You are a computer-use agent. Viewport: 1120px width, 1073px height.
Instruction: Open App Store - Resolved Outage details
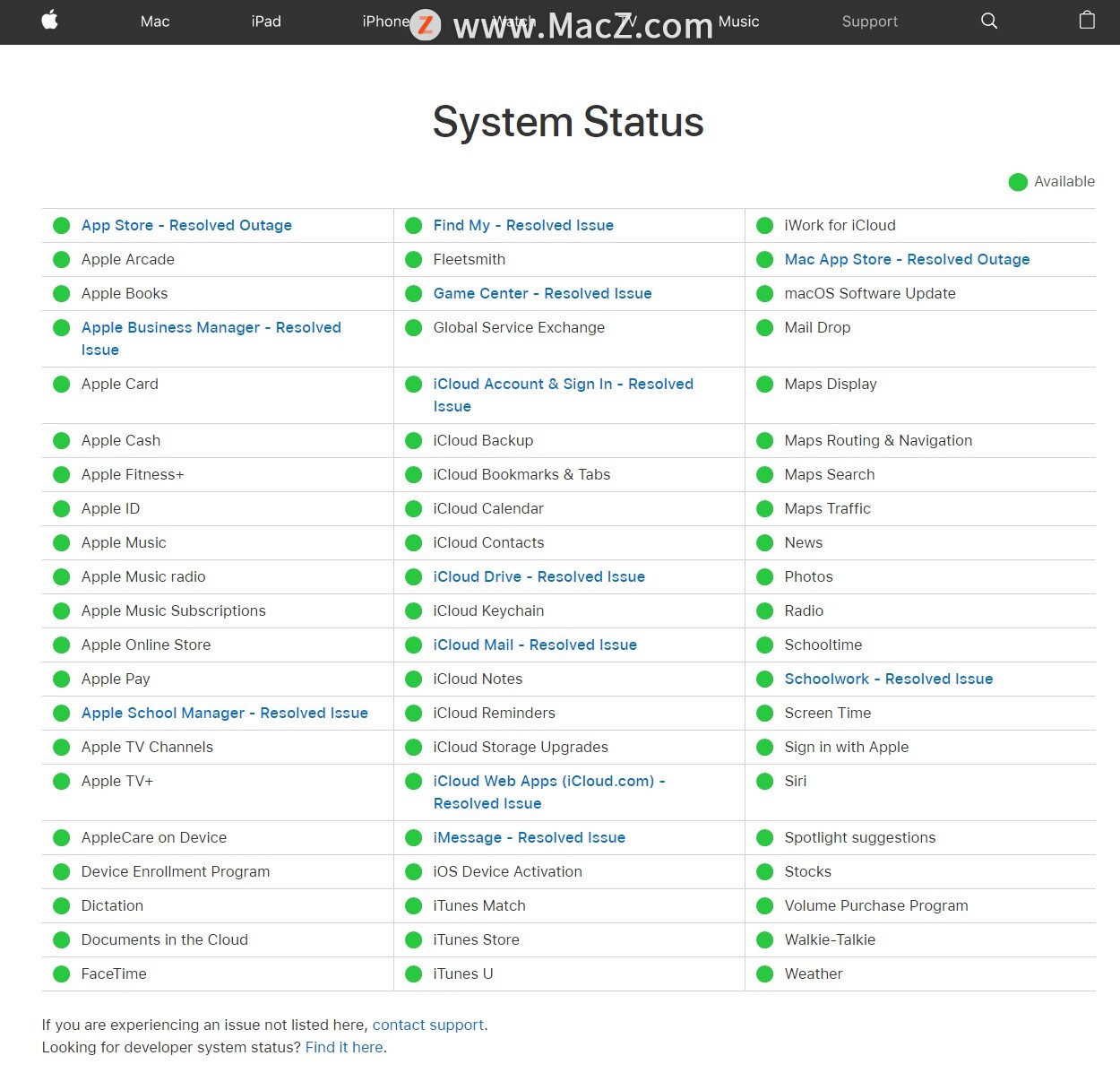pyautogui.click(x=186, y=226)
